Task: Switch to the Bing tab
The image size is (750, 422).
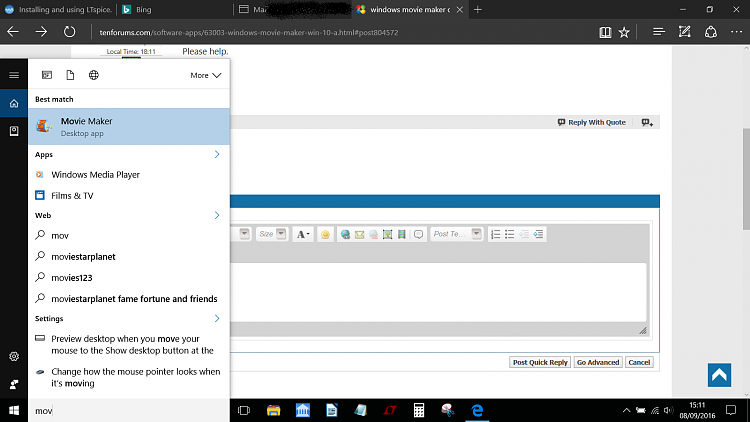Action: [175, 10]
